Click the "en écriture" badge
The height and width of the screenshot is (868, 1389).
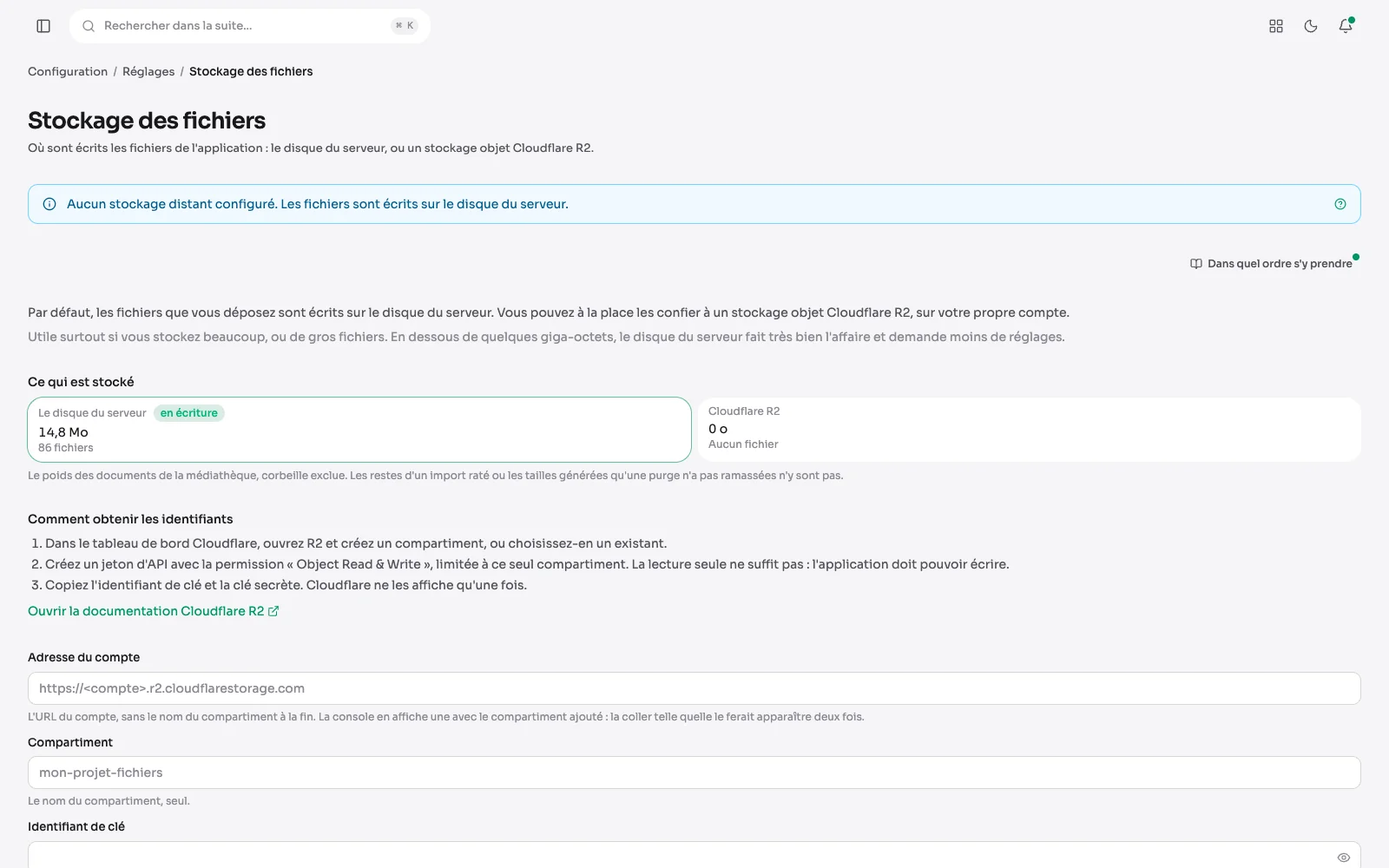189,413
